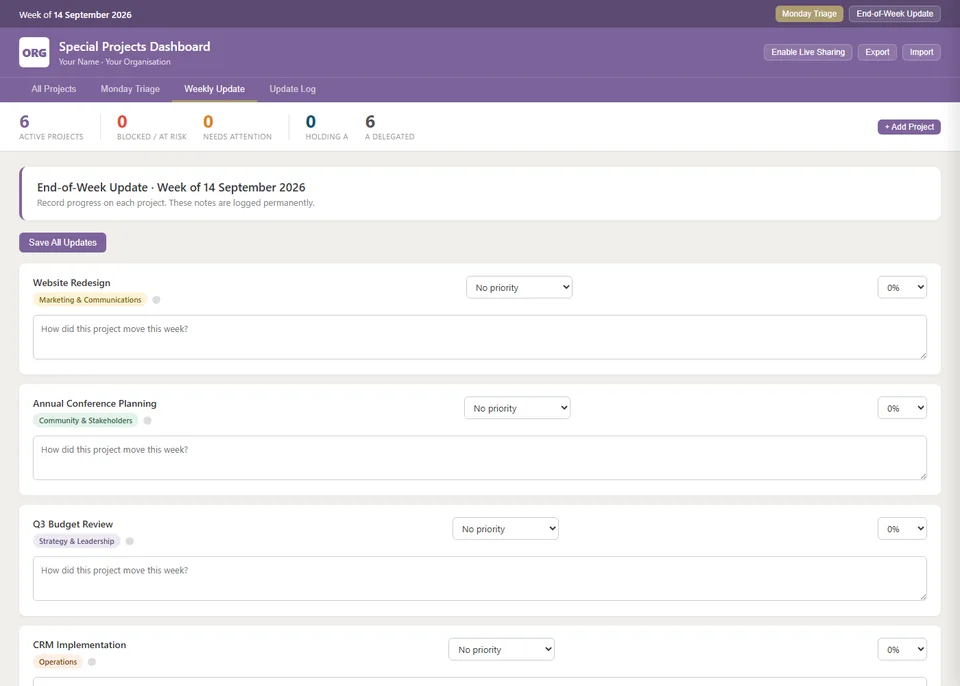The image size is (960, 686).
Task: Click Needs Attention stat
Action: [238, 127]
